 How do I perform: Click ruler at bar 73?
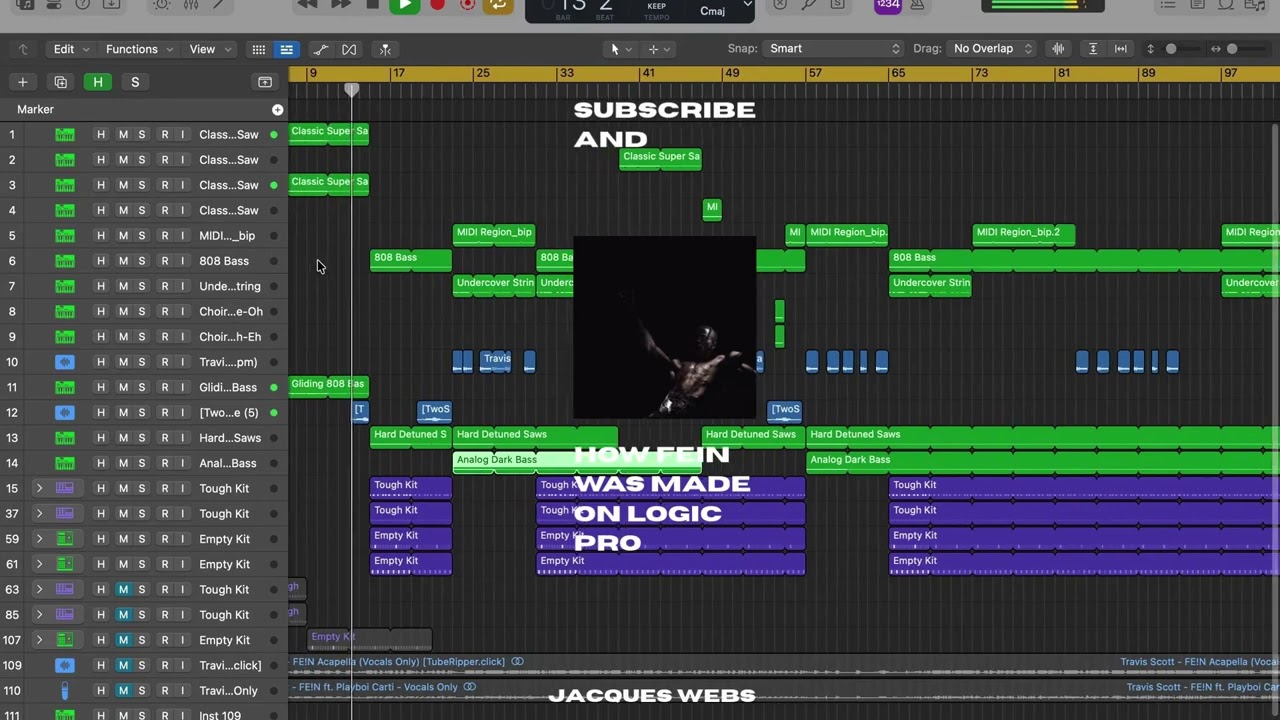981,73
